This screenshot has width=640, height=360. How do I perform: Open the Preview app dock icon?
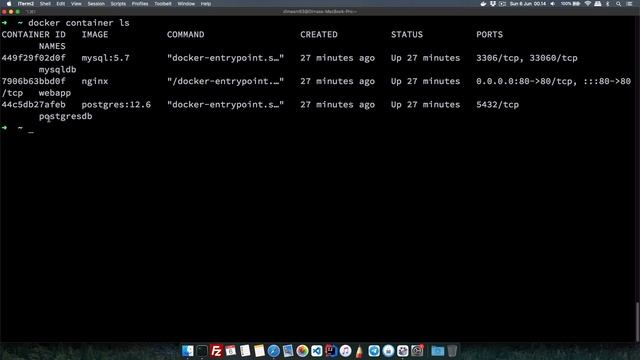click(x=288, y=351)
